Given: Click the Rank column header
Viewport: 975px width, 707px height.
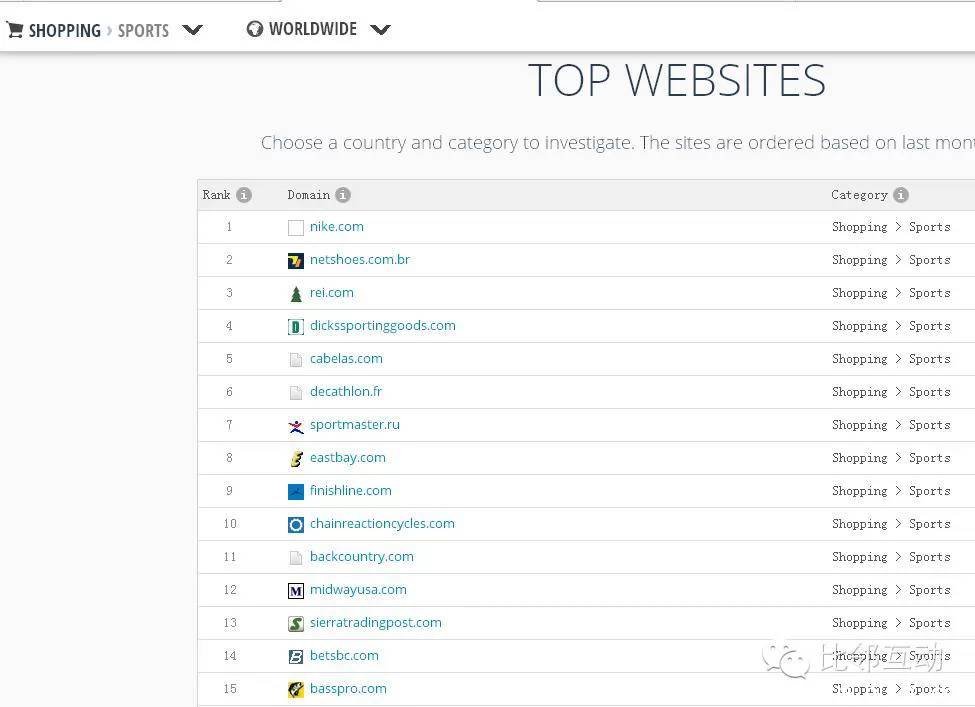Looking at the screenshot, I should tap(216, 195).
